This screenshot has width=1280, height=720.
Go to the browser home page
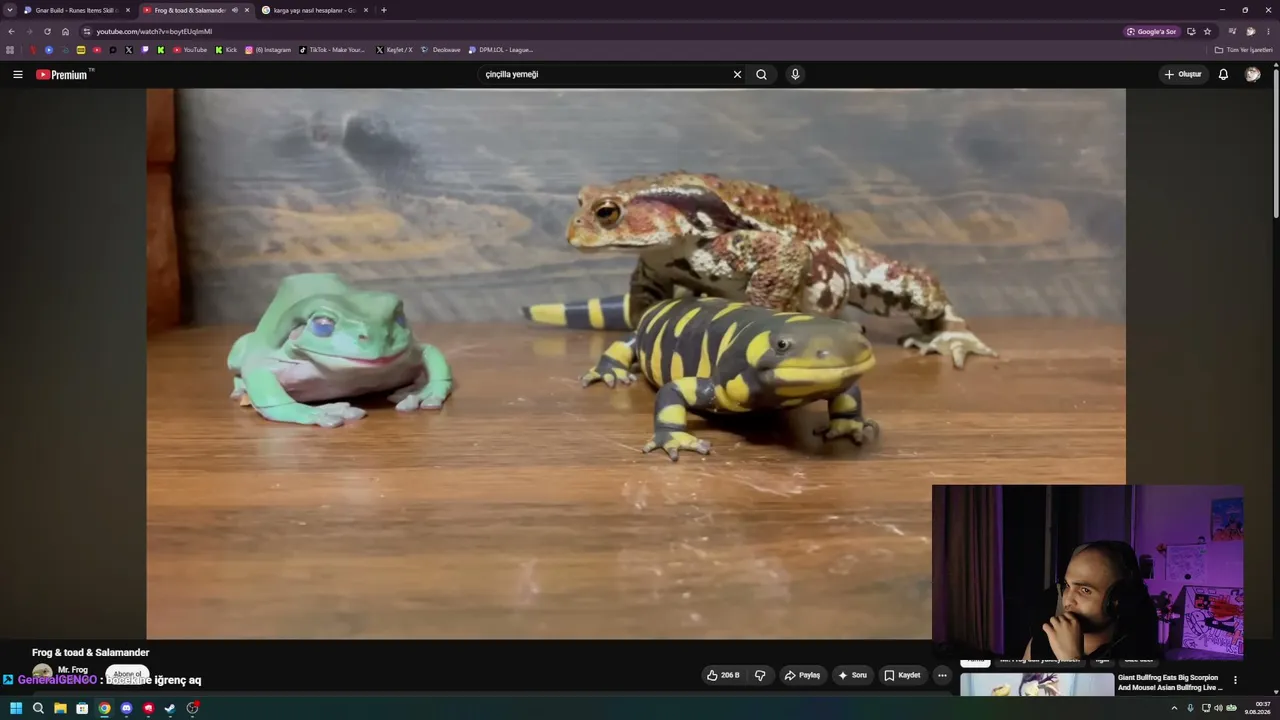[65, 31]
